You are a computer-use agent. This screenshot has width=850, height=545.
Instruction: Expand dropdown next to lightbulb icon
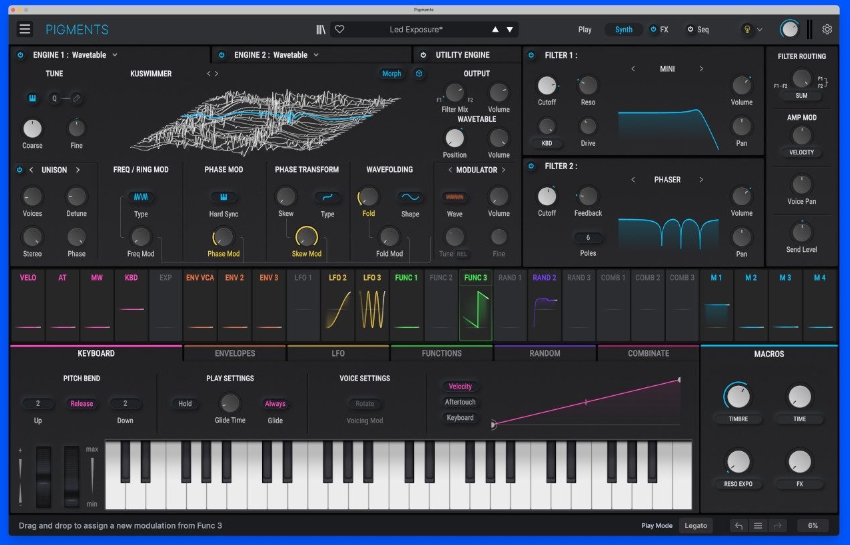[759, 29]
